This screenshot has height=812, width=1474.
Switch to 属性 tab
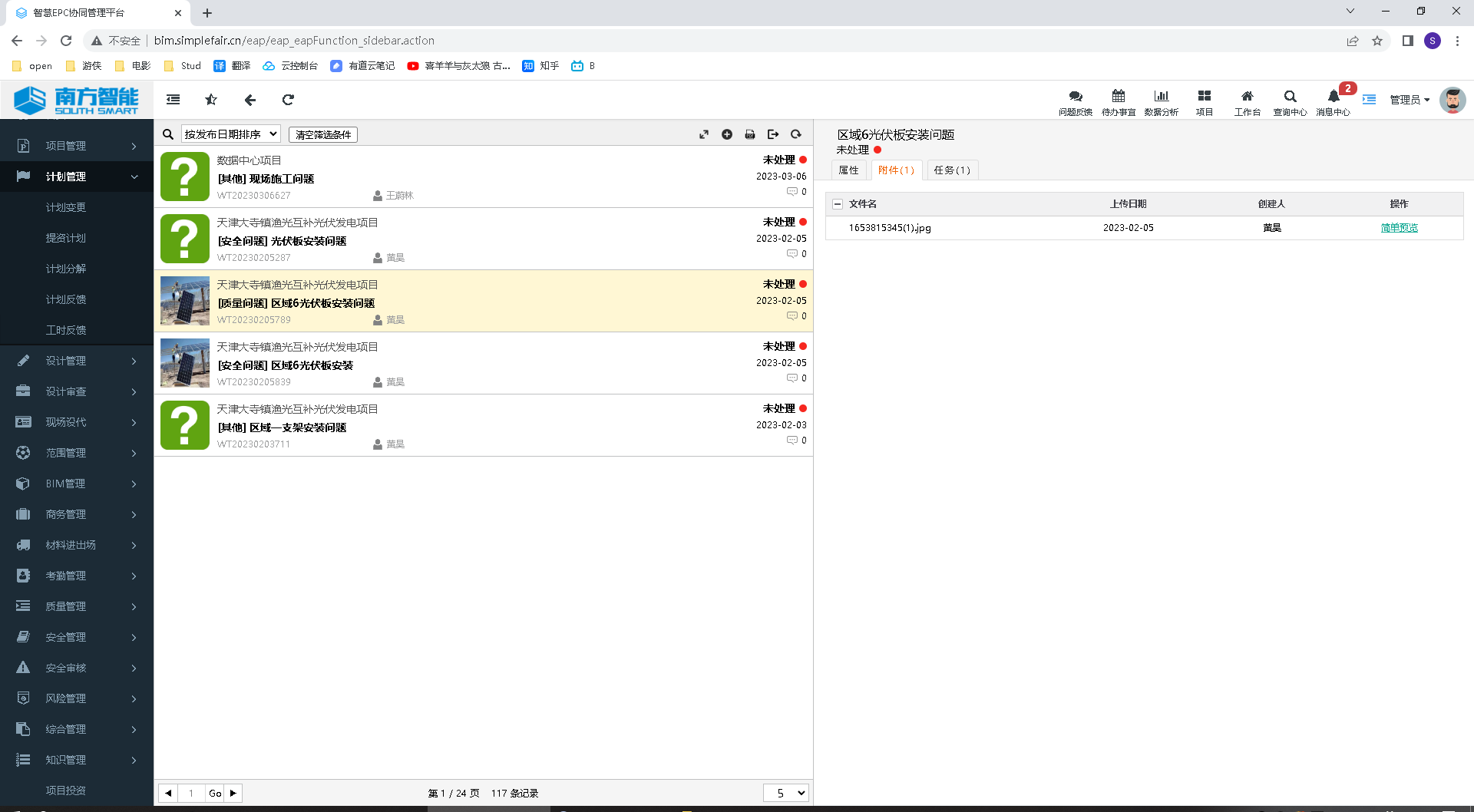click(849, 170)
